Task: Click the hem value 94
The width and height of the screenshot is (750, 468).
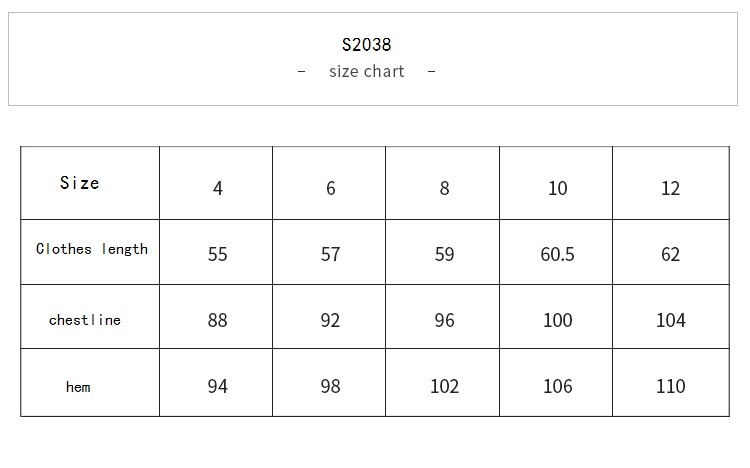Action: tap(218, 386)
